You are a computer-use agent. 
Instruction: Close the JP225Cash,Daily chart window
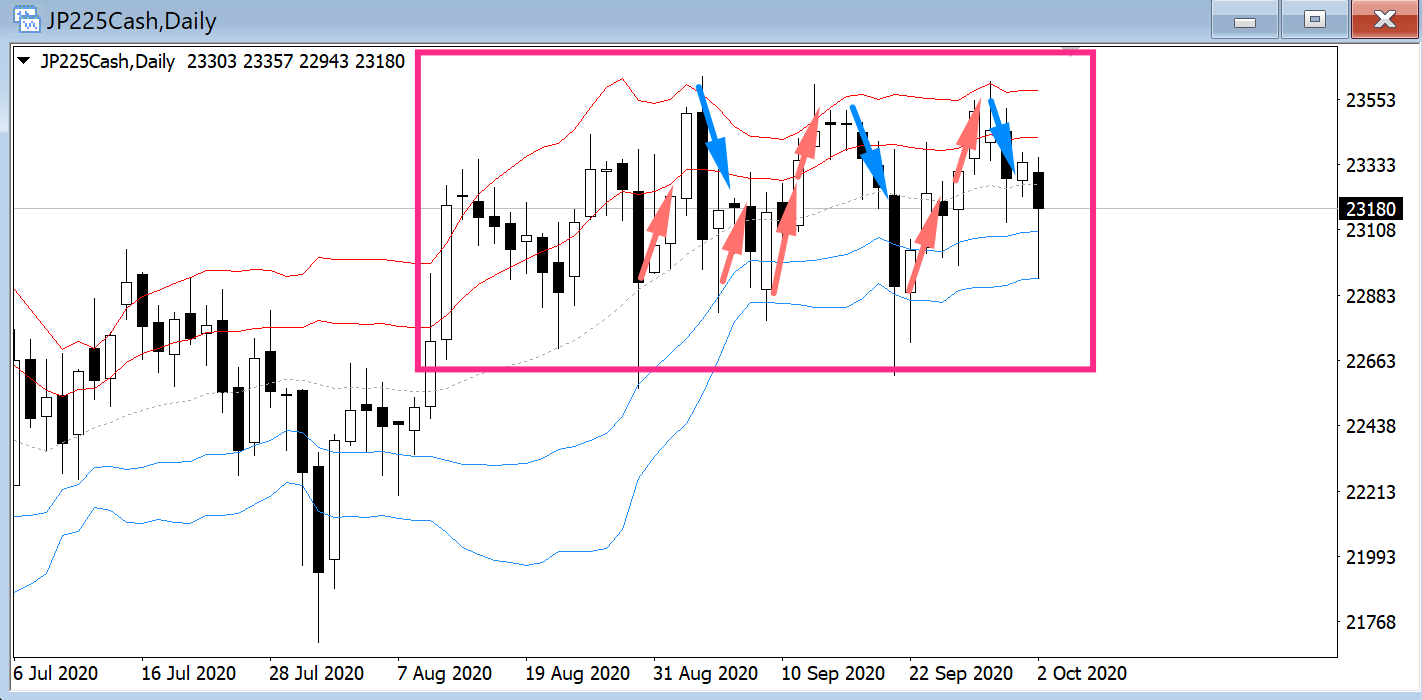(1385, 20)
